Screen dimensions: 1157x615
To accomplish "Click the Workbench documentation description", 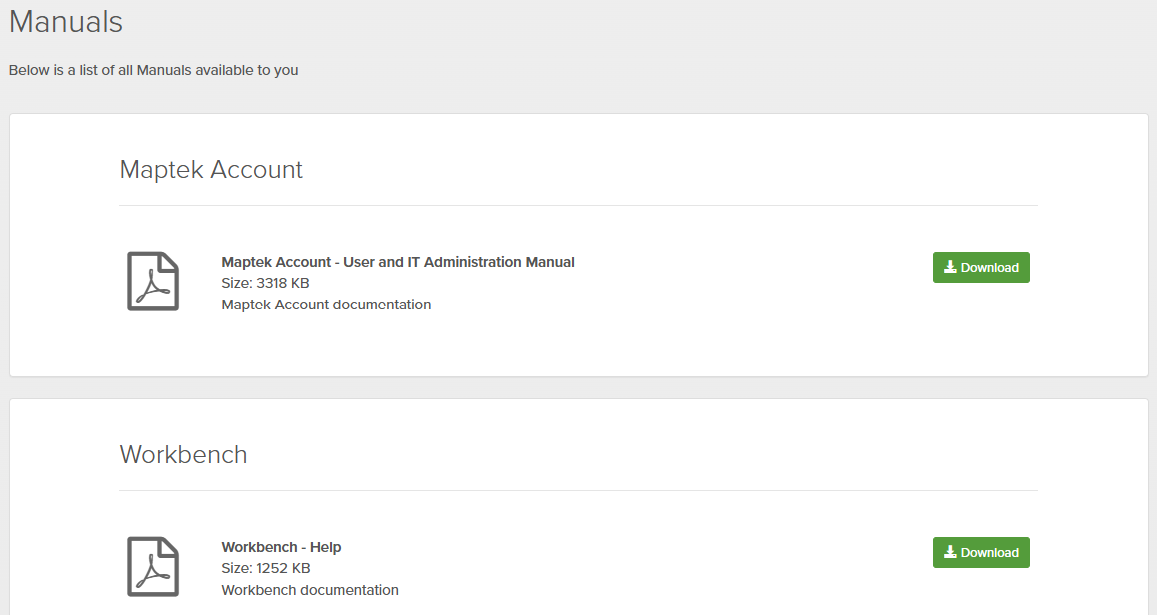I will click(310, 590).
